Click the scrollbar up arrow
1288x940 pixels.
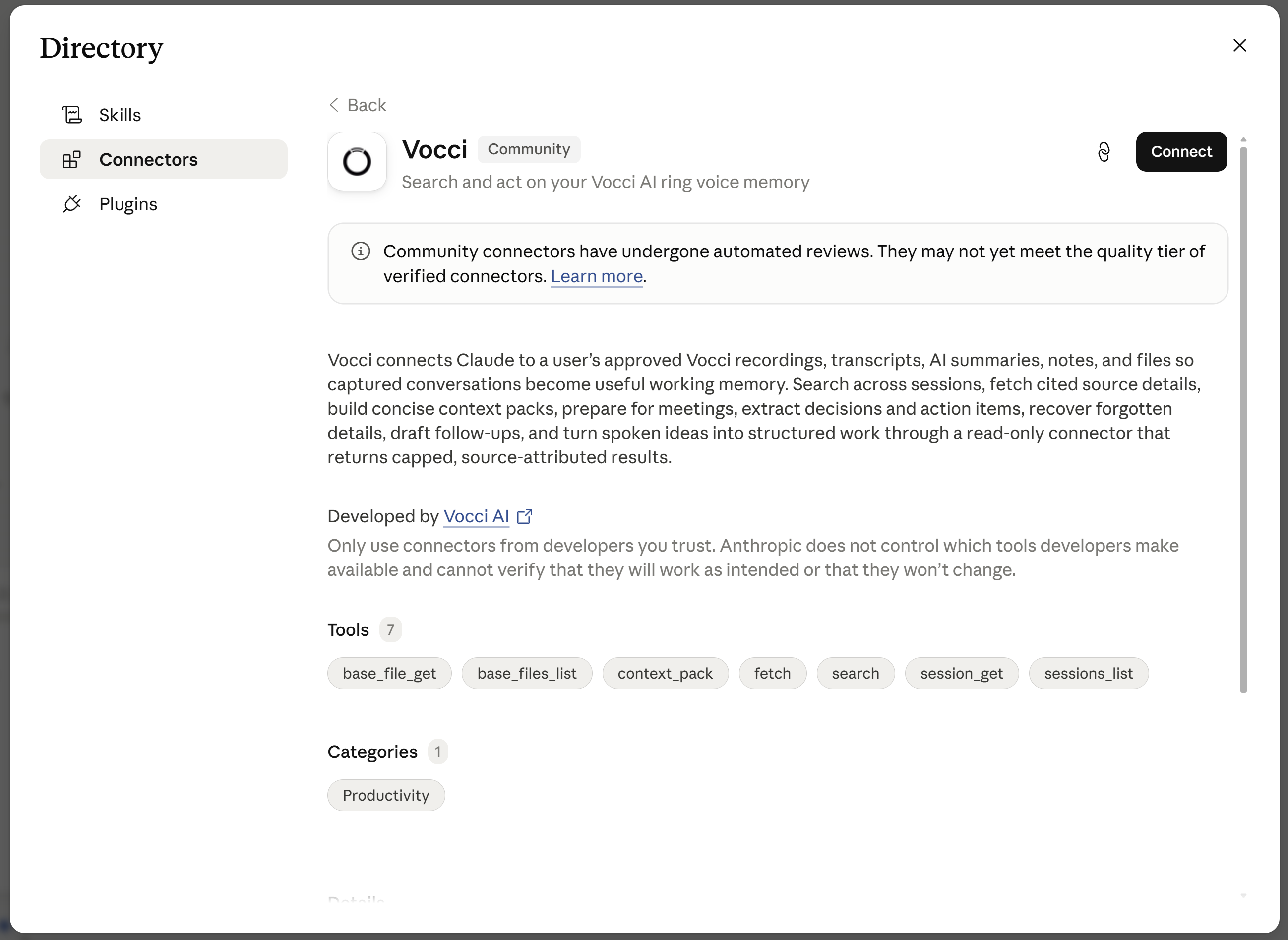point(1243,140)
